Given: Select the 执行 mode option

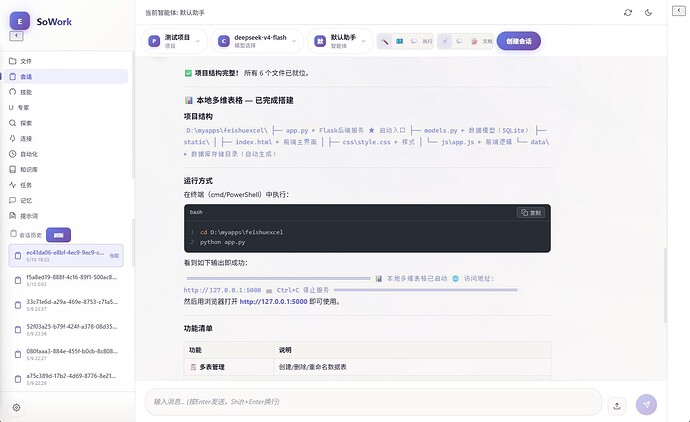Looking at the screenshot, I should pyautogui.click(x=427, y=41).
